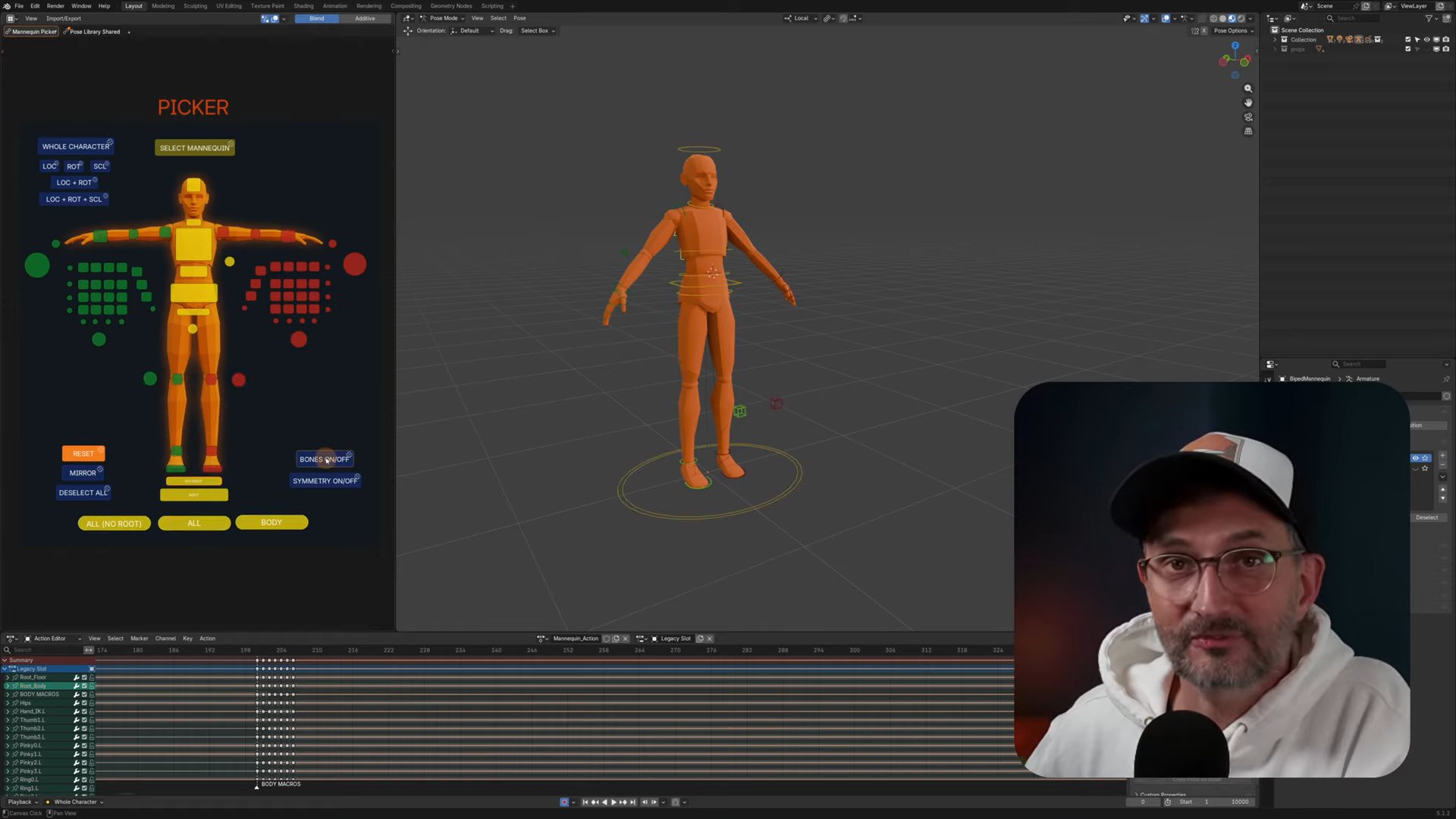The width and height of the screenshot is (1456, 819).
Task: Toggle the lock on Hips channel
Action: 92,703
